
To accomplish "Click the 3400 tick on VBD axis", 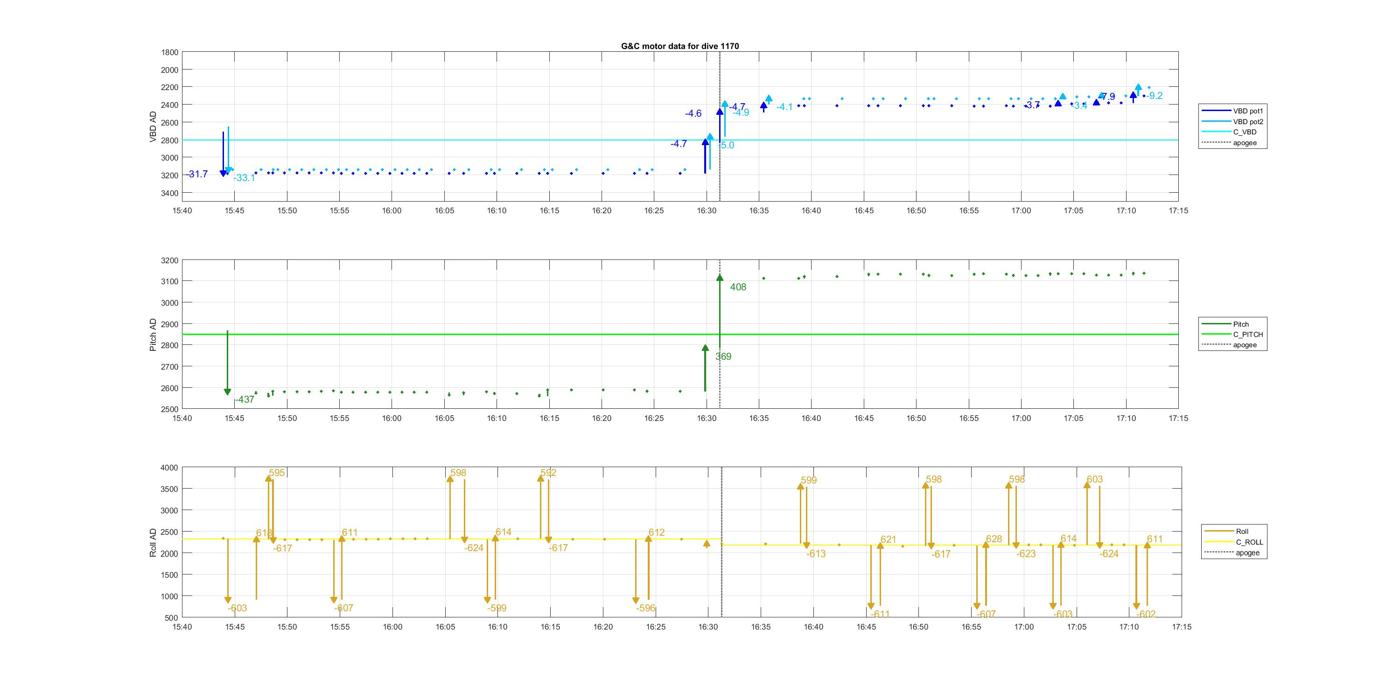I will coord(170,193).
